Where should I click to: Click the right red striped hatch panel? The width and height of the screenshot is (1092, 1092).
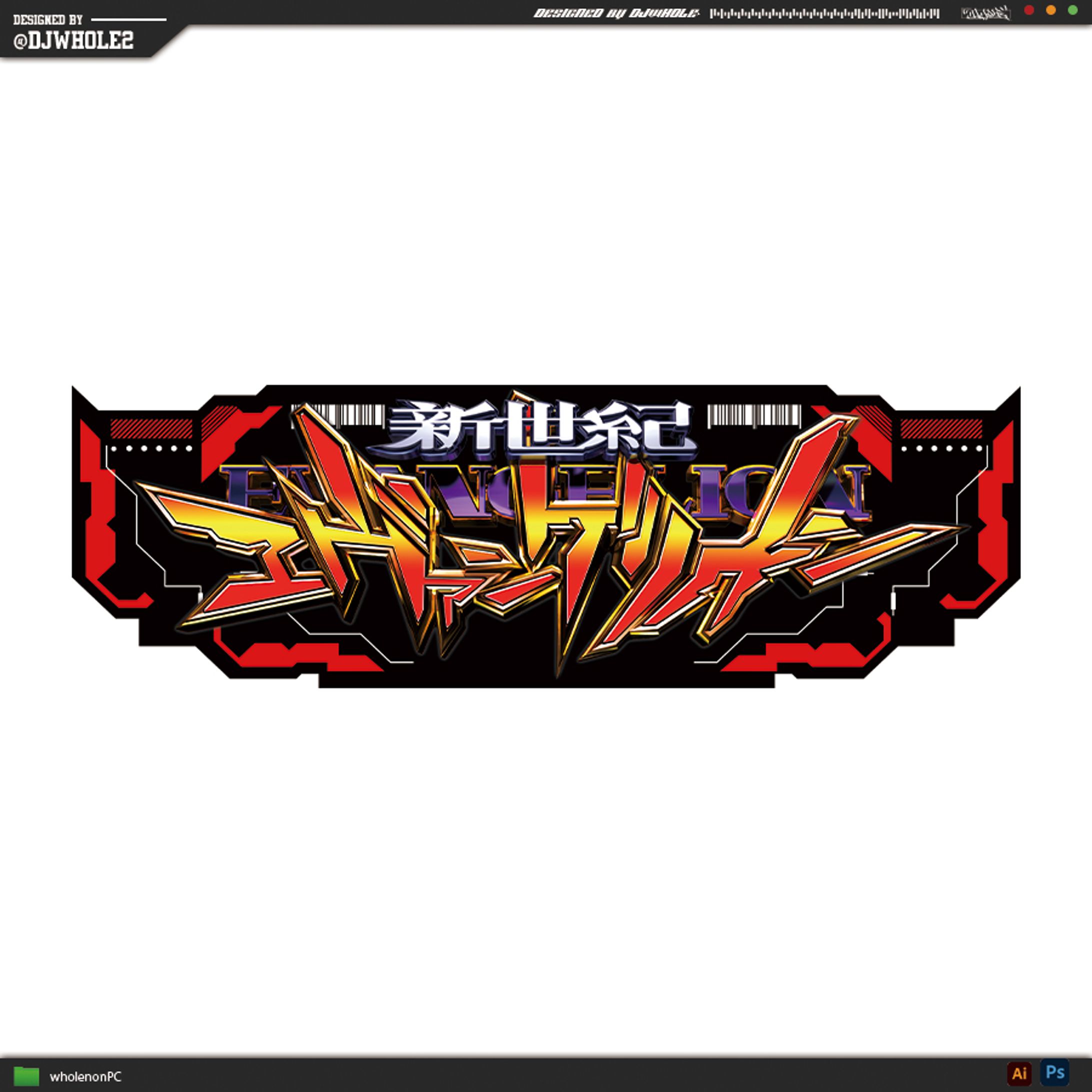(940, 428)
